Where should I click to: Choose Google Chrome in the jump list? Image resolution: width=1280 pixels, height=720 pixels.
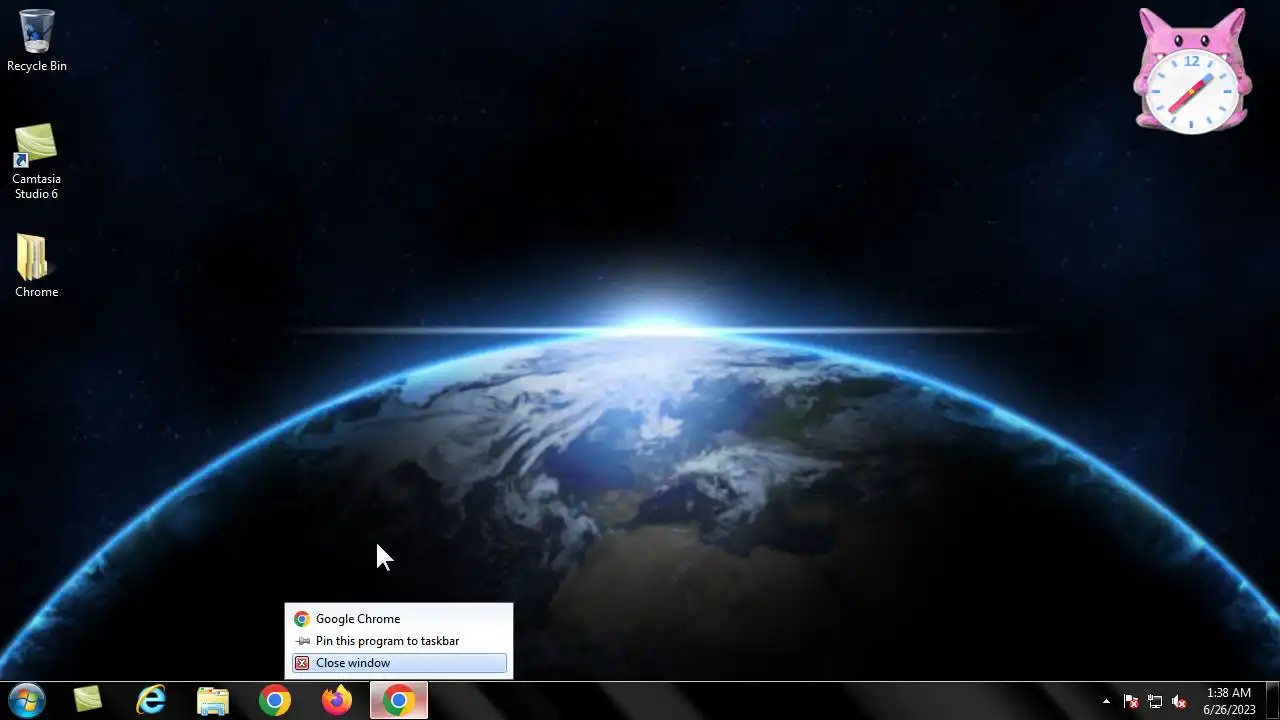pos(399,619)
